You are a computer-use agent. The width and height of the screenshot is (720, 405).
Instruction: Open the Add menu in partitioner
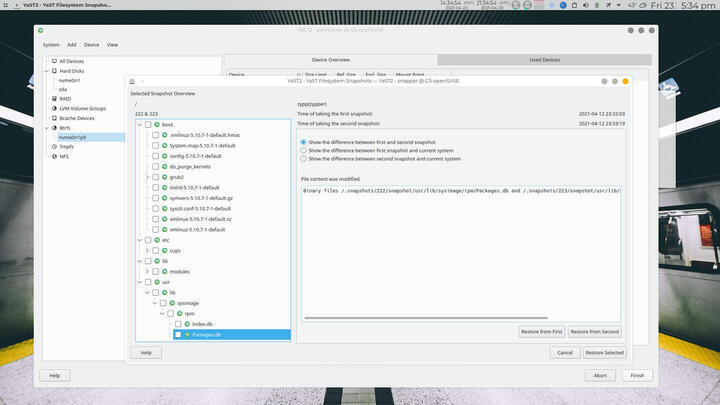click(72, 45)
